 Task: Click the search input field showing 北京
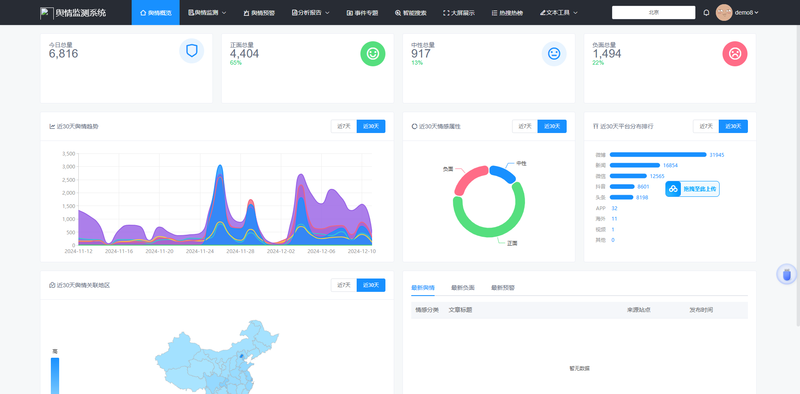click(654, 13)
